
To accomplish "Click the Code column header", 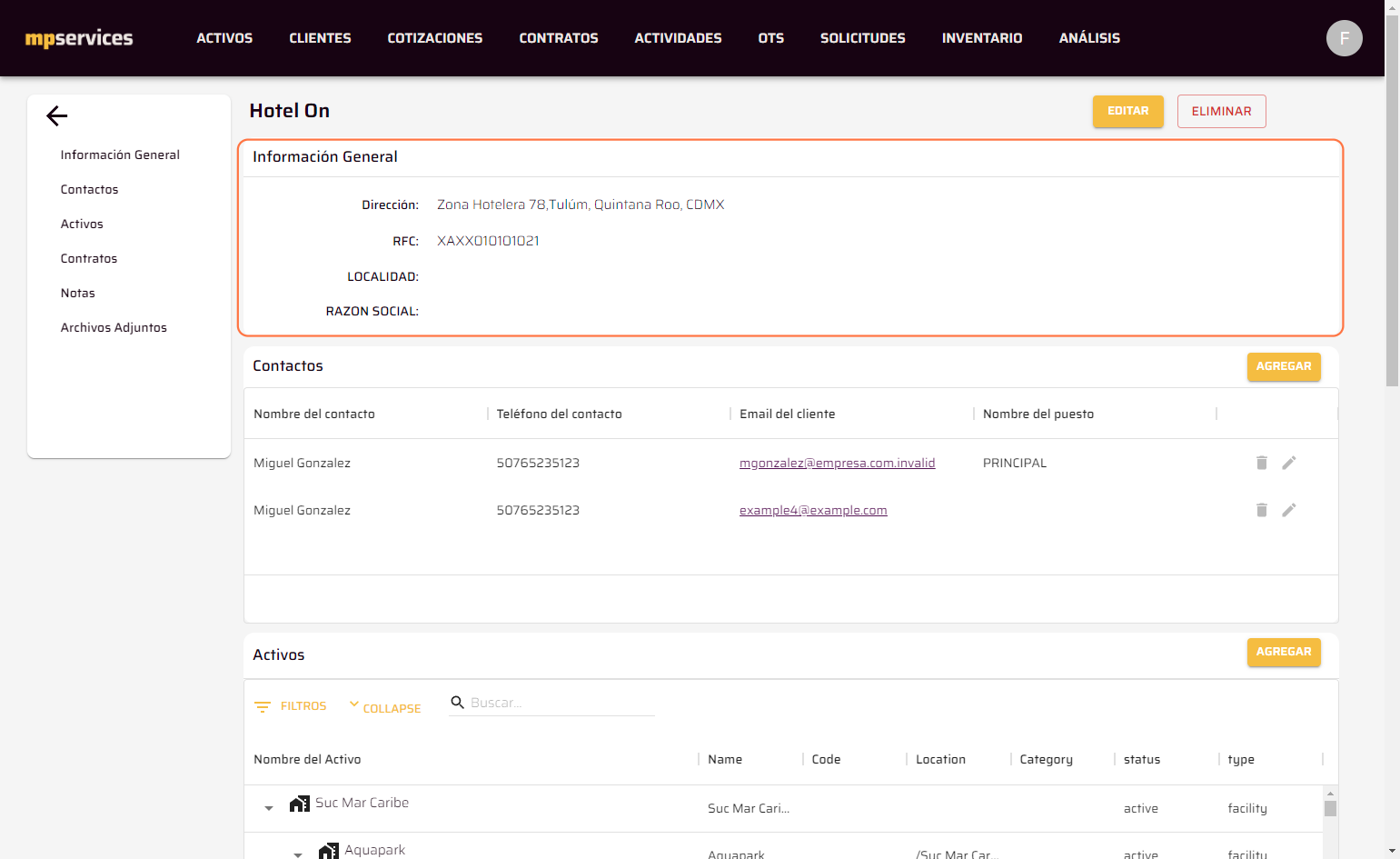I will pyautogui.click(x=826, y=759).
